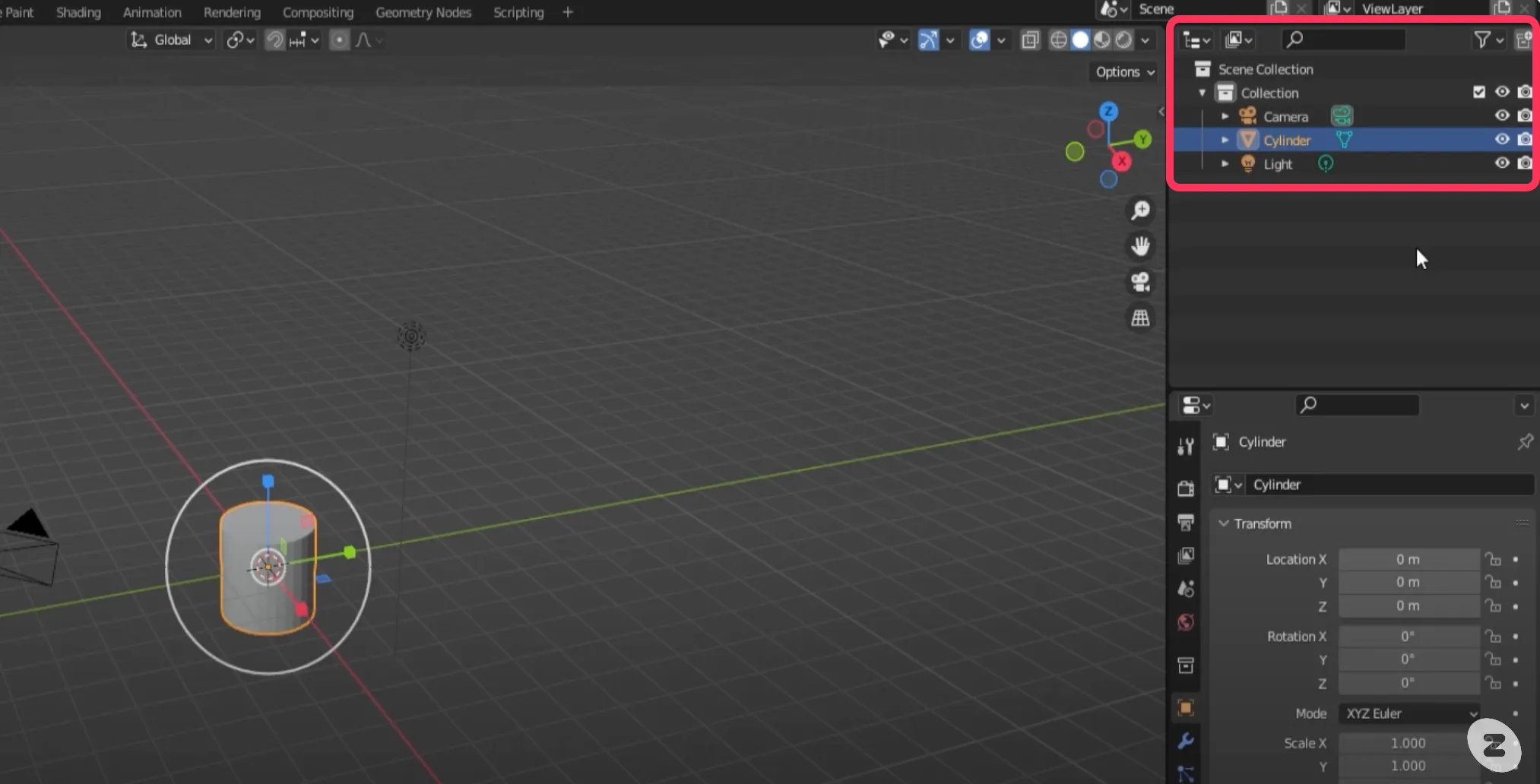
Task: Toggle camera view with the camera icon
Action: (1140, 282)
